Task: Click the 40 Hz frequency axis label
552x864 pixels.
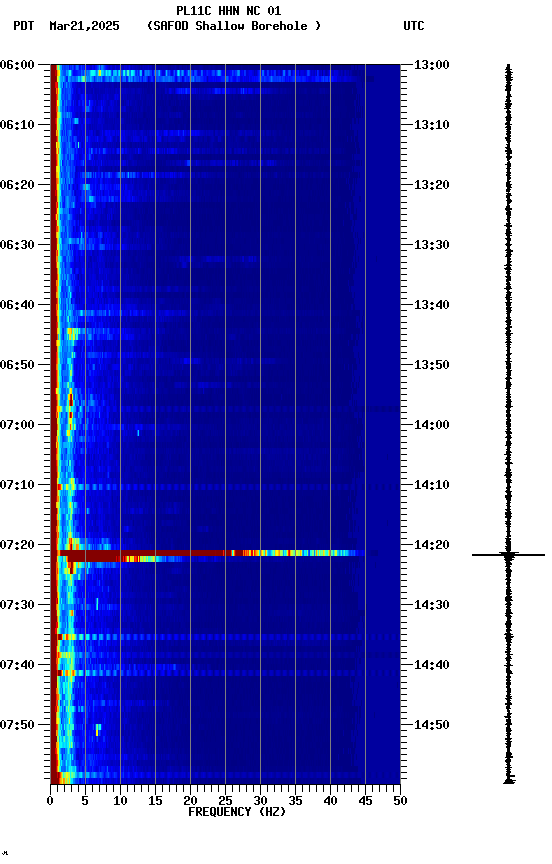Action: pos(330,801)
